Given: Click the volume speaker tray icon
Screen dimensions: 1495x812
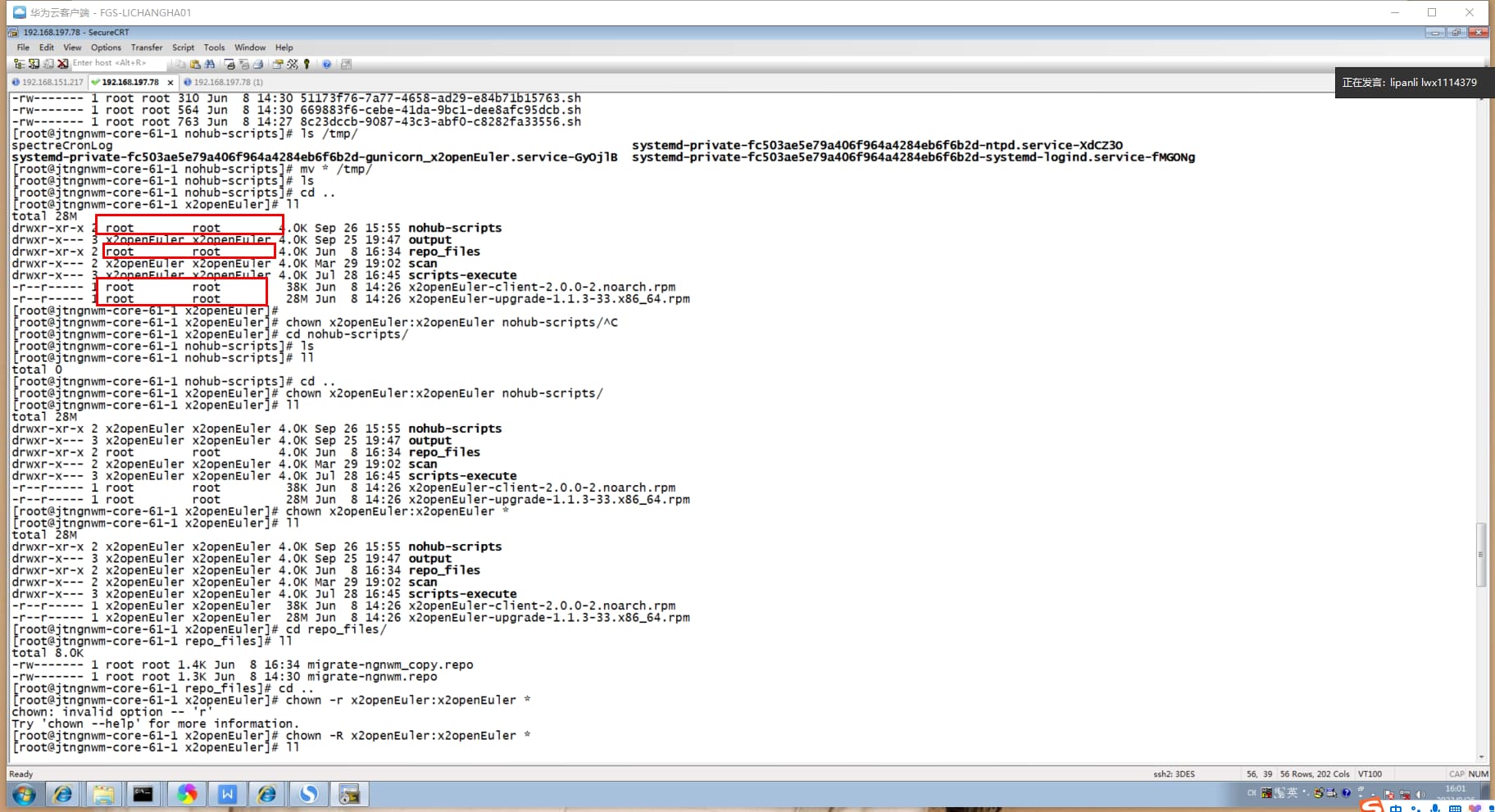Looking at the screenshot, I should pos(1420,794).
